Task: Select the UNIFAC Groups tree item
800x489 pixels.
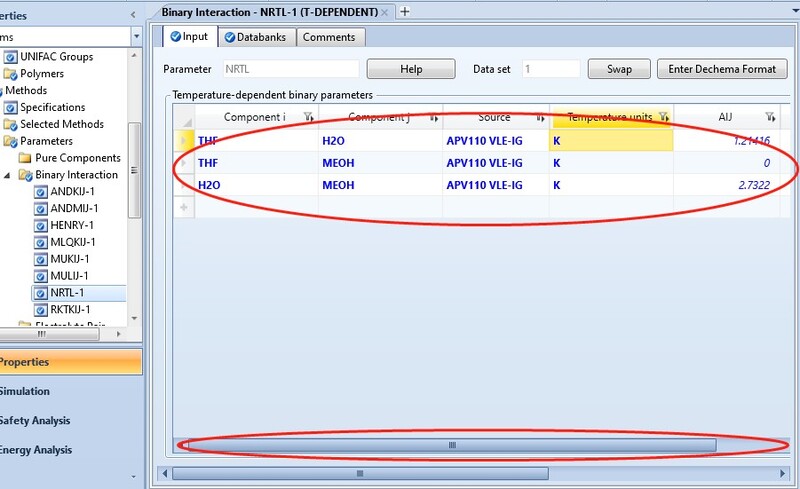Action: click(57, 57)
